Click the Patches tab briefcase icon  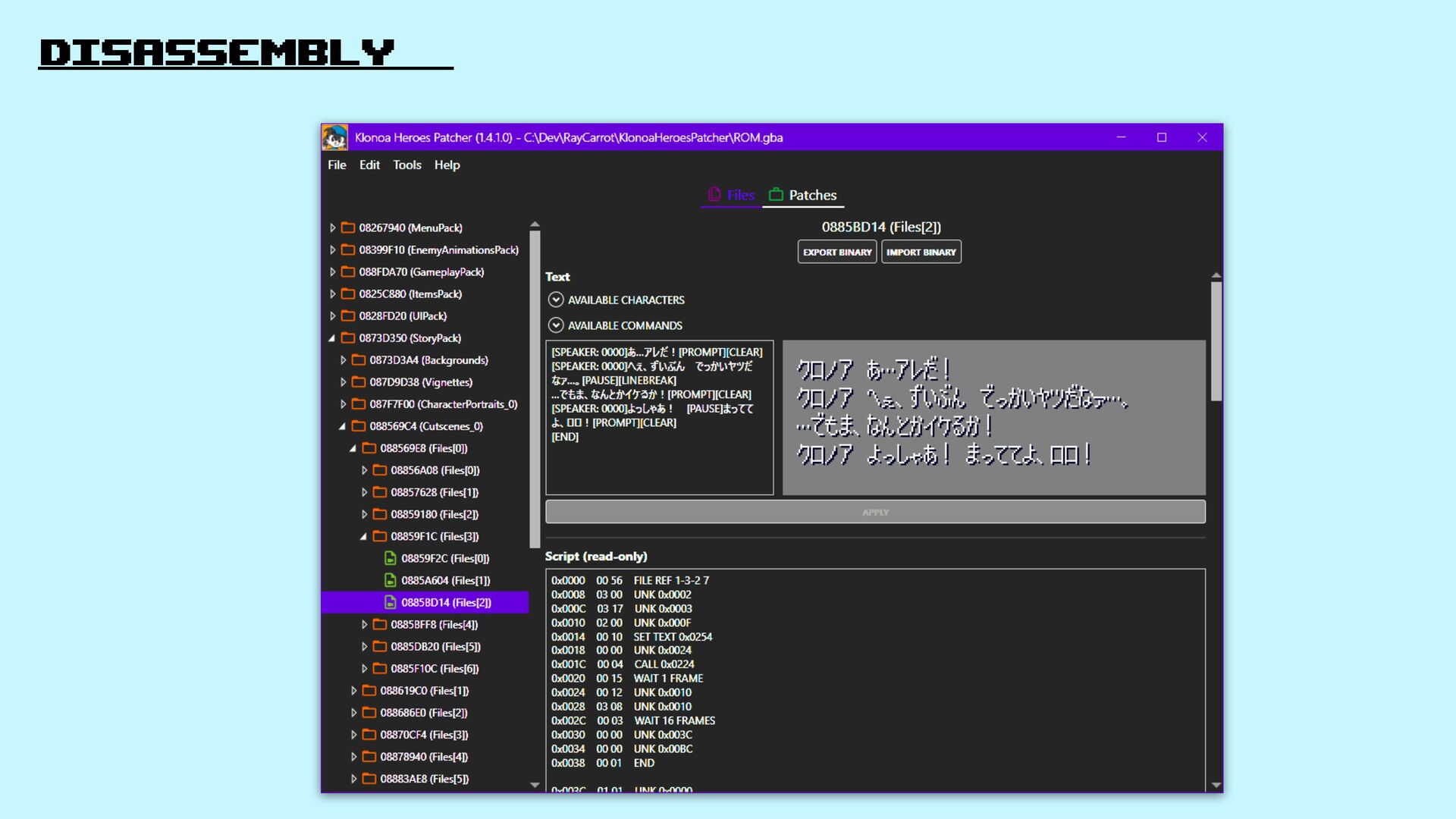776,195
